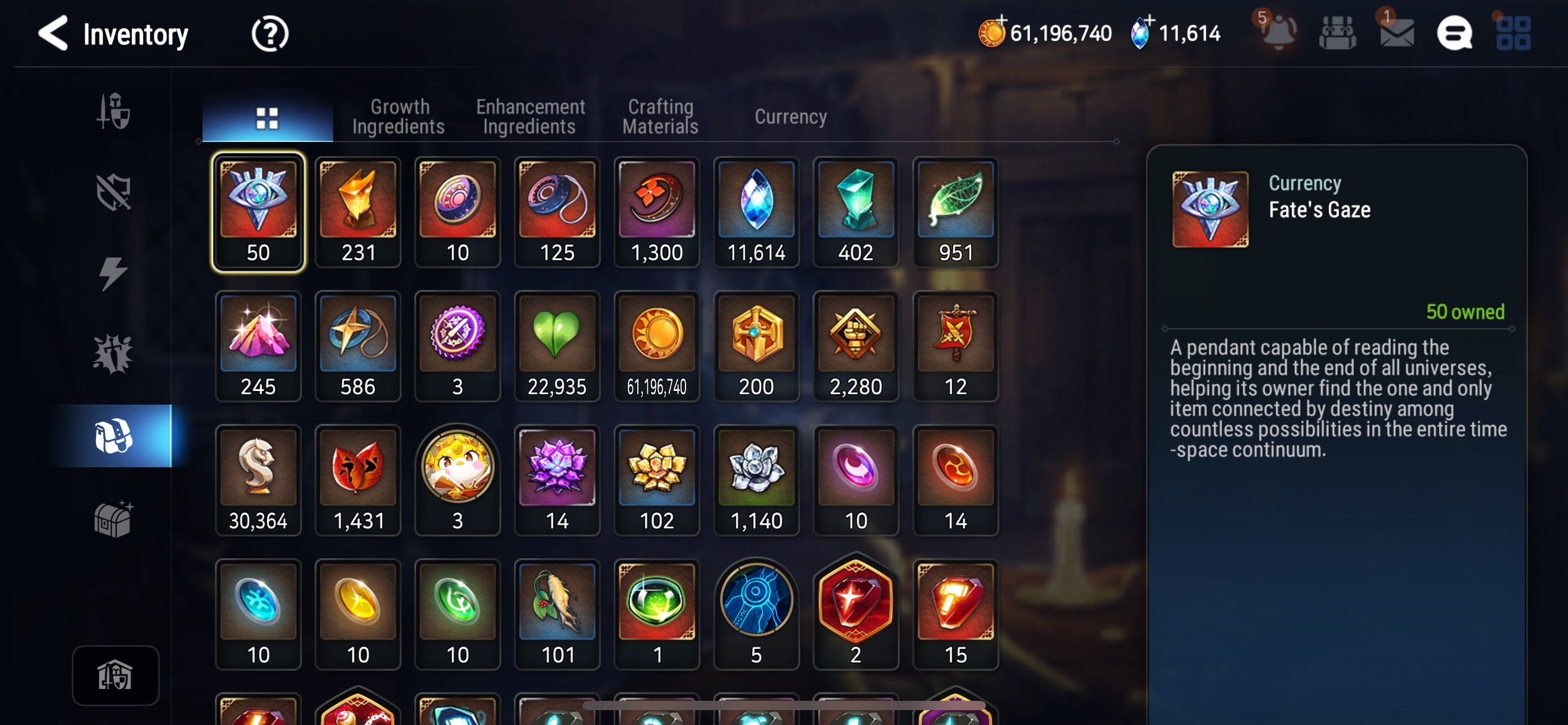Select the green leaf item with 951
Image resolution: width=1568 pixels, height=725 pixels.
point(956,212)
